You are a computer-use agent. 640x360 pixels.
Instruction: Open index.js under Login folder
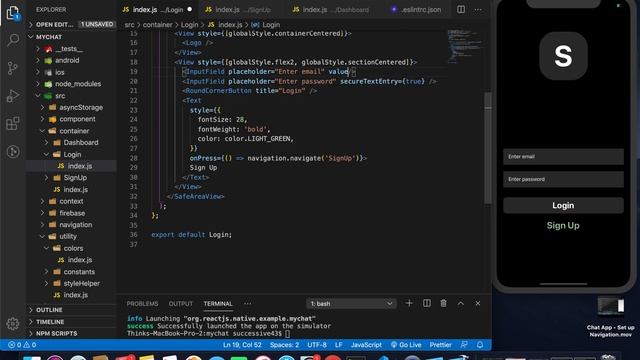point(71,166)
